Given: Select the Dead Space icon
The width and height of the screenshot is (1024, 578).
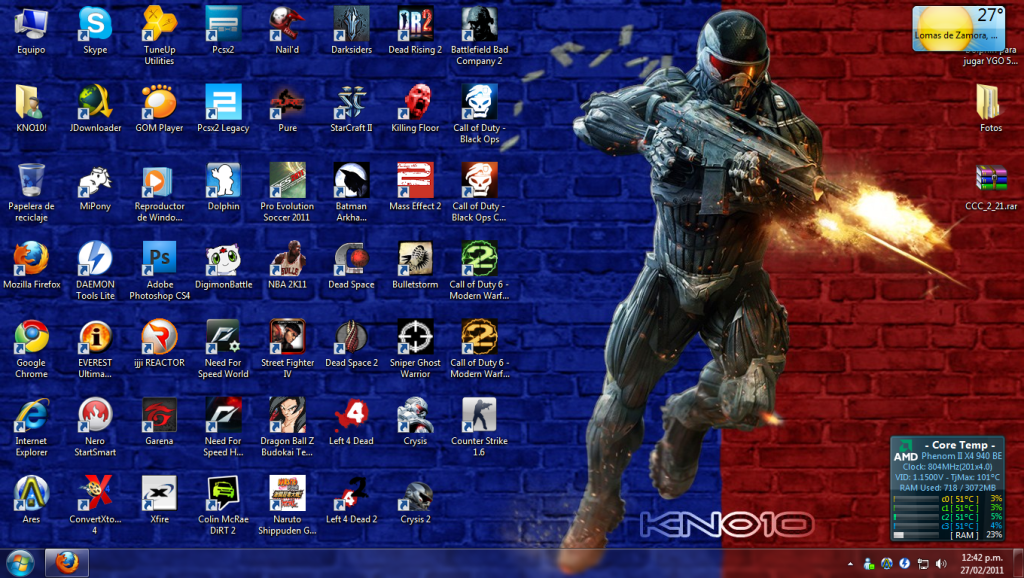Looking at the screenshot, I should (x=351, y=266).
